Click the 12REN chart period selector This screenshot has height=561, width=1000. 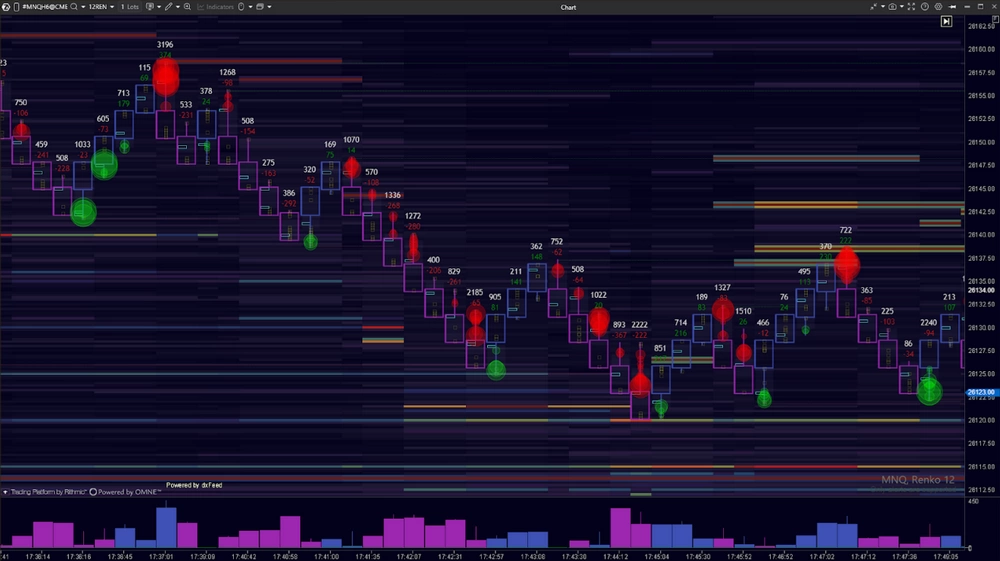click(98, 6)
